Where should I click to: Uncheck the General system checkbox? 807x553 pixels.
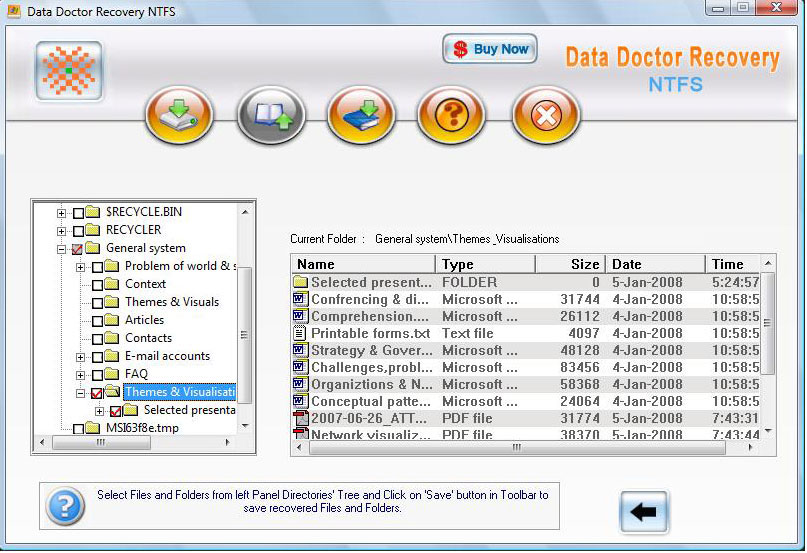pos(78,249)
